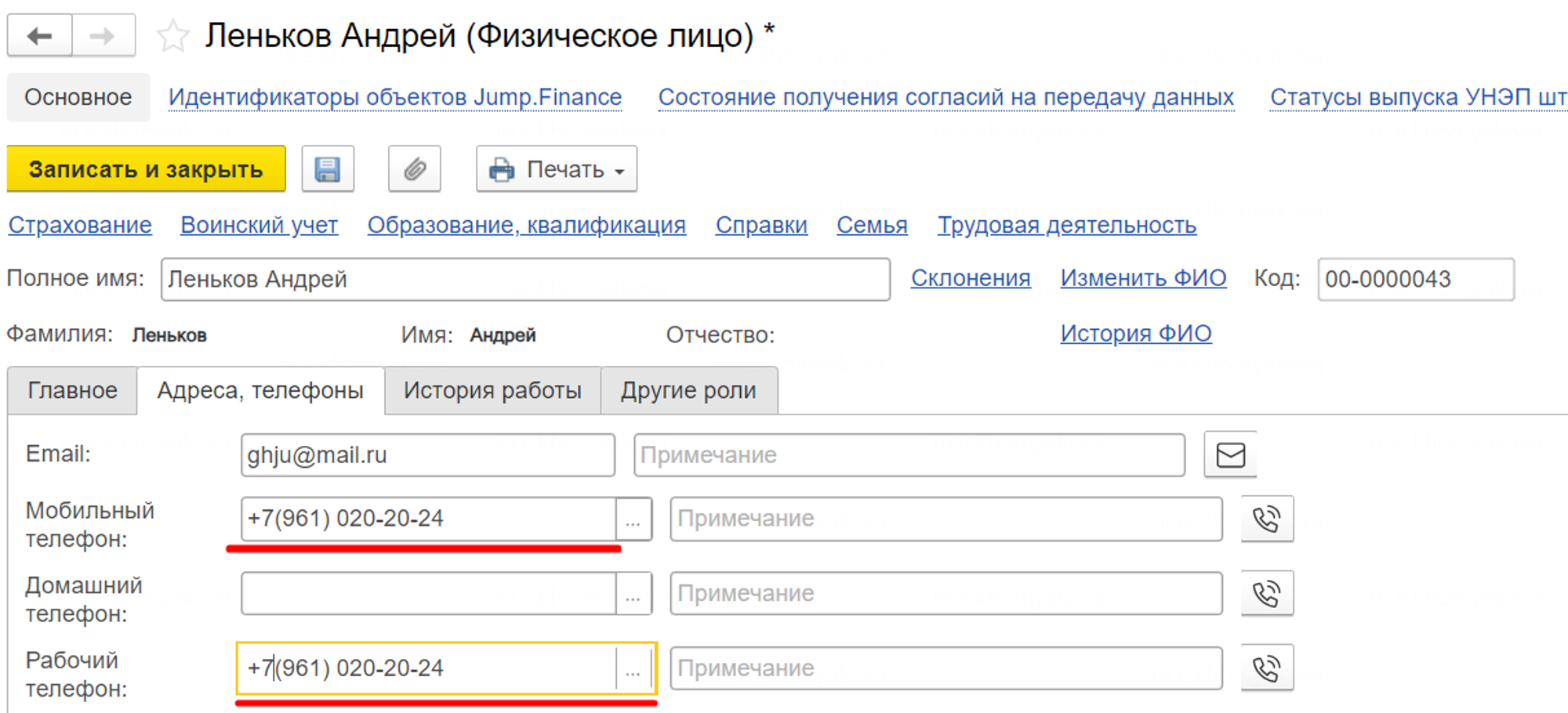The width and height of the screenshot is (1568, 713).
Task: Click the forward navigation arrow
Action: click(103, 36)
